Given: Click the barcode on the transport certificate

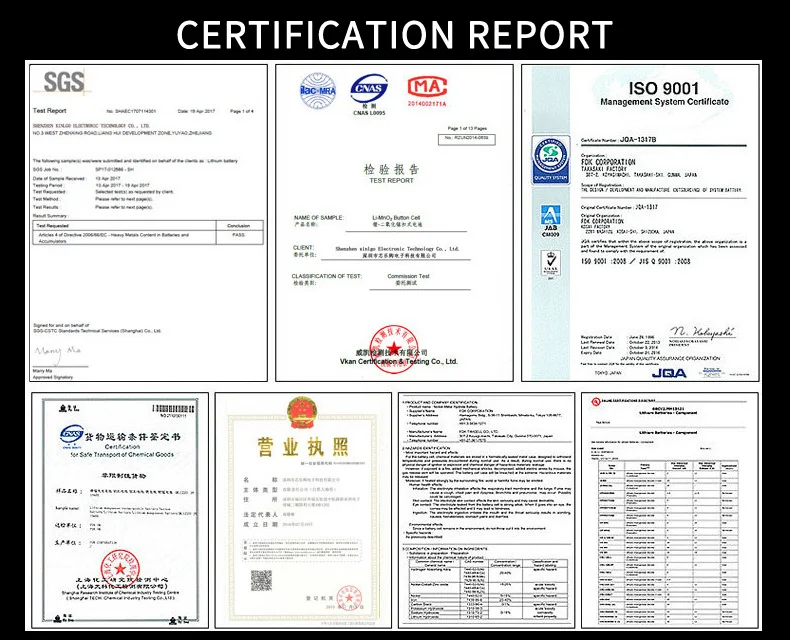Looking at the screenshot, I should 173,409.
